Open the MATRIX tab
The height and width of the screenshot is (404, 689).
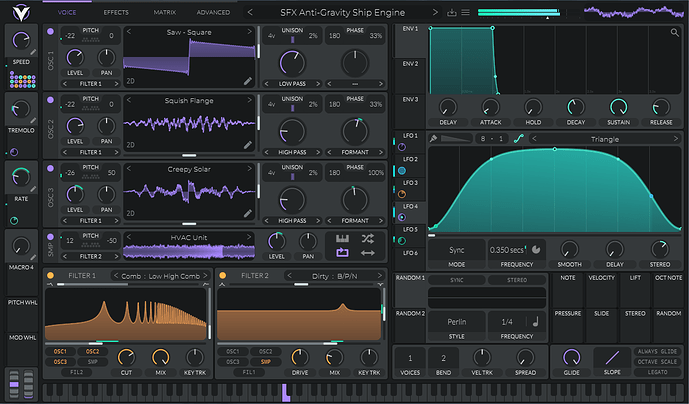(165, 12)
